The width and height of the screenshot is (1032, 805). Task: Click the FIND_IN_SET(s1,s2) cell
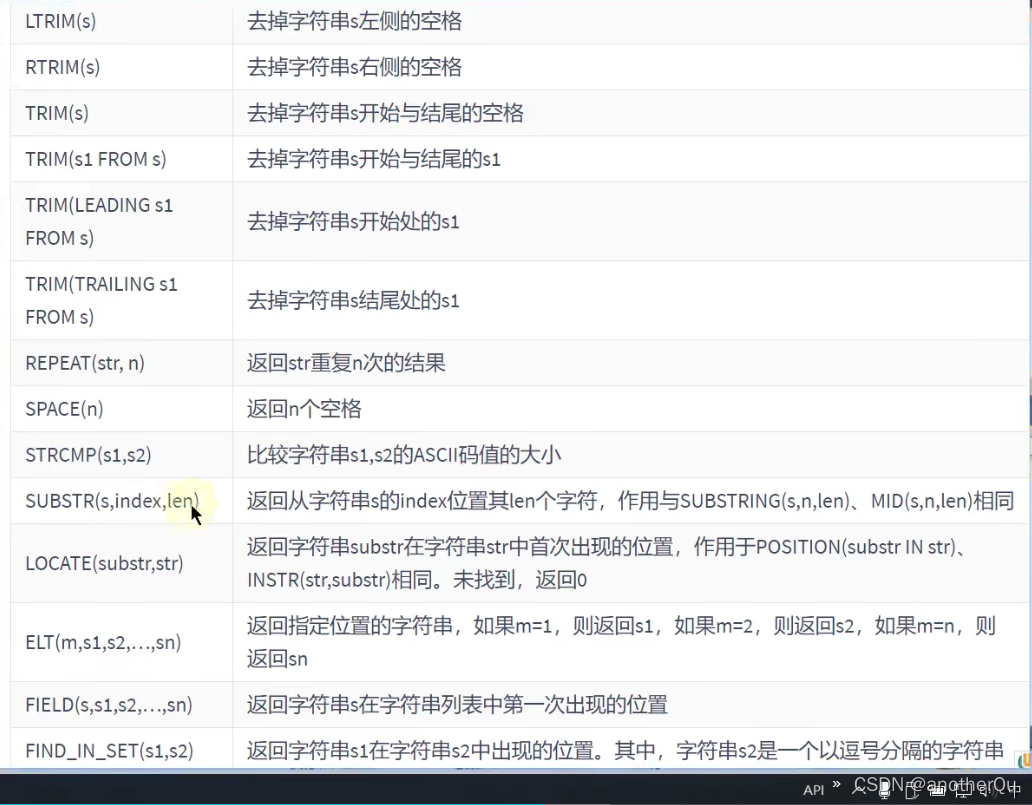[122, 750]
